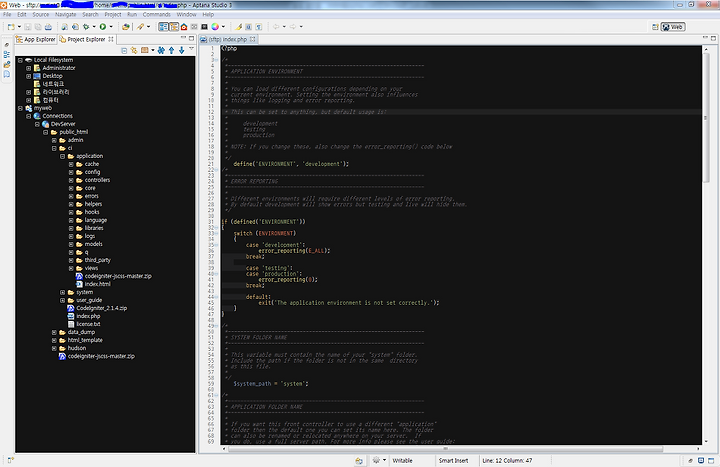
Task: Expand the Administrator folder node
Action: tap(28, 68)
